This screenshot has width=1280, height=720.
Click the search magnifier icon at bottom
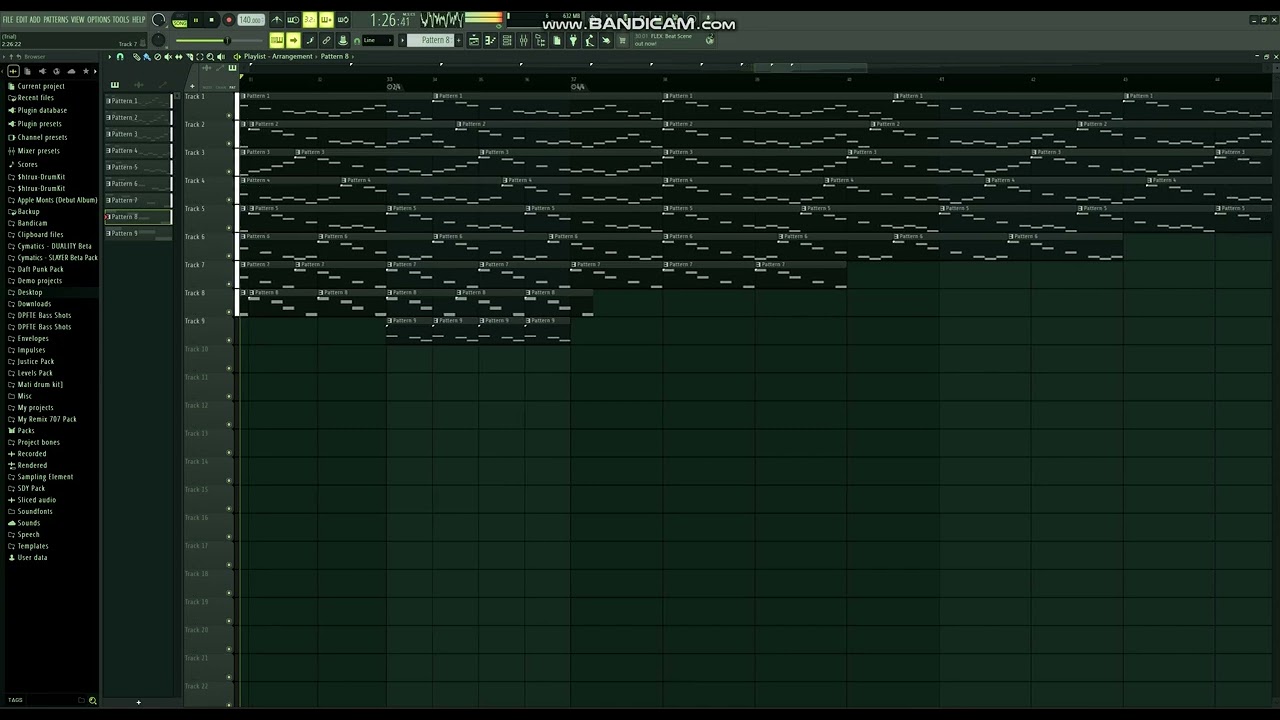(93, 701)
